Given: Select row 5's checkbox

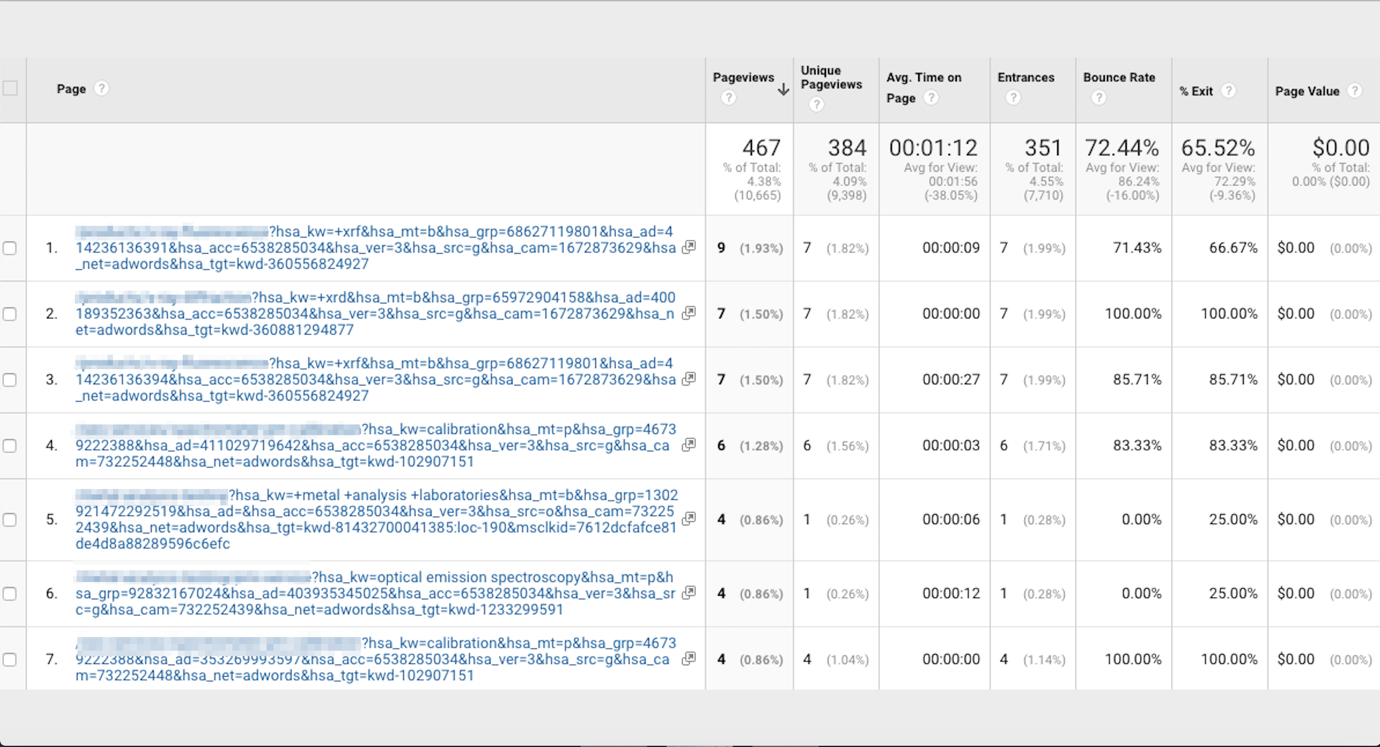Looking at the screenshot, I should pyautogui.click(x=10, y=520).
